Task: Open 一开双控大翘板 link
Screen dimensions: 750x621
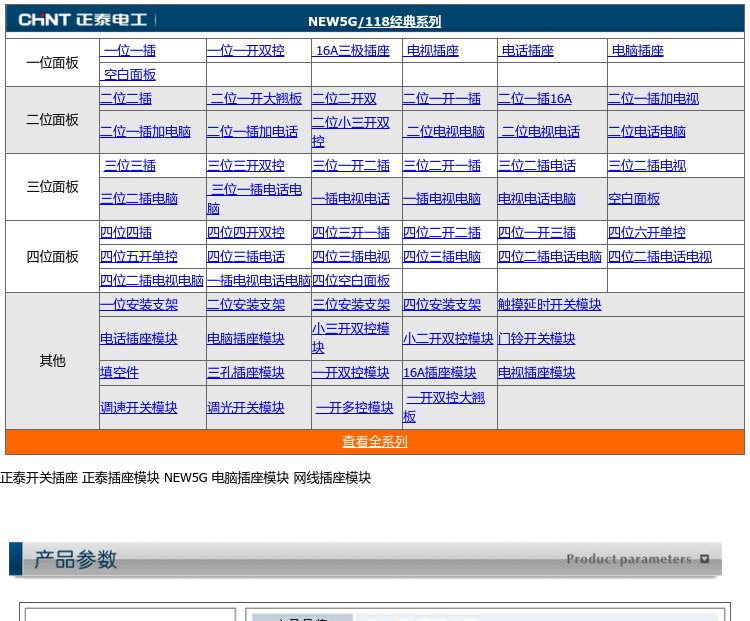Action: point(444,407)
